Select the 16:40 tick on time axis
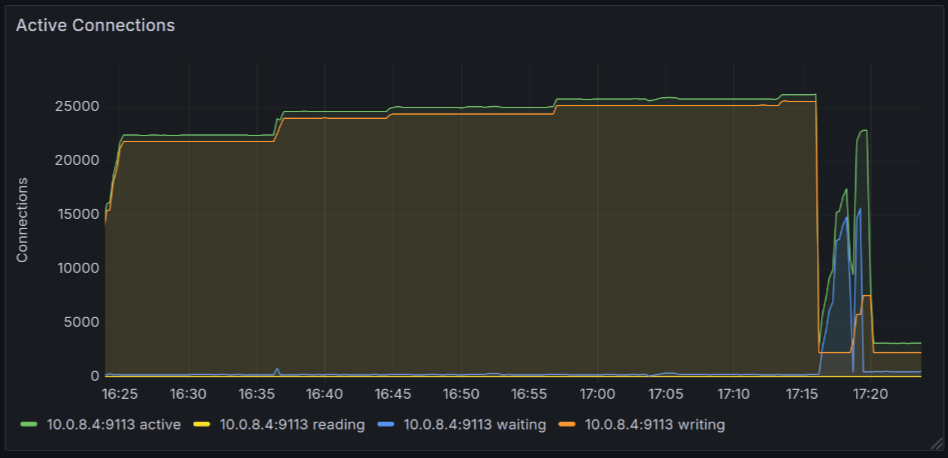This screenshot has height=458, width=948. (325, 394)
